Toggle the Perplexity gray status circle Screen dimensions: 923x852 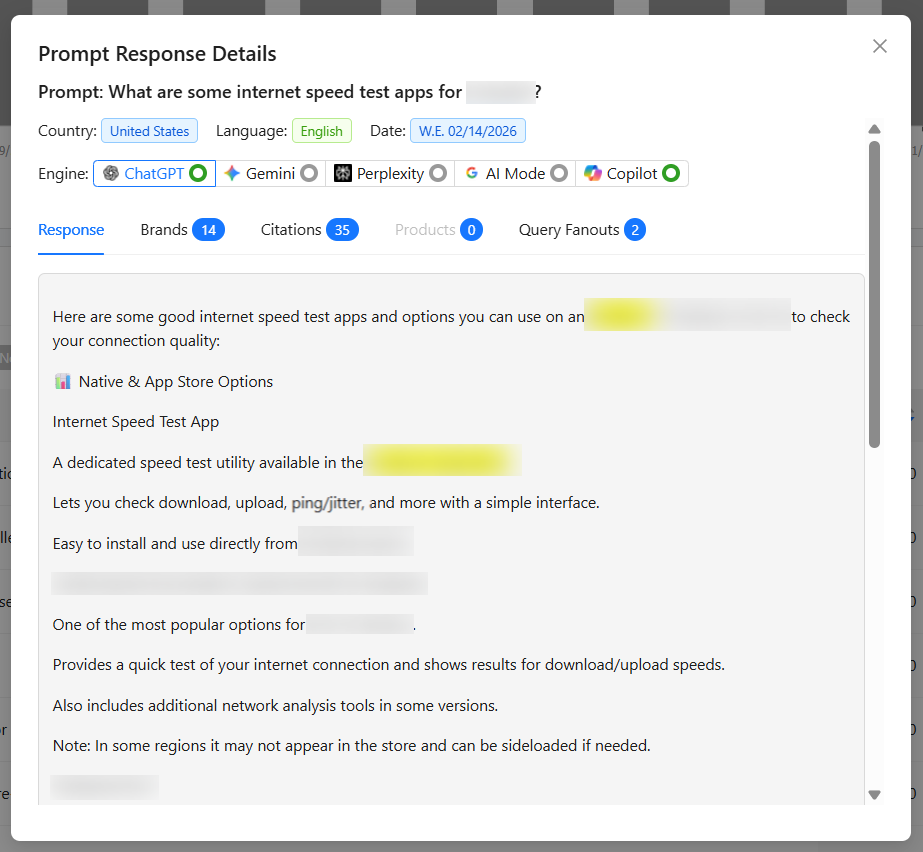(x=438, y=174)
